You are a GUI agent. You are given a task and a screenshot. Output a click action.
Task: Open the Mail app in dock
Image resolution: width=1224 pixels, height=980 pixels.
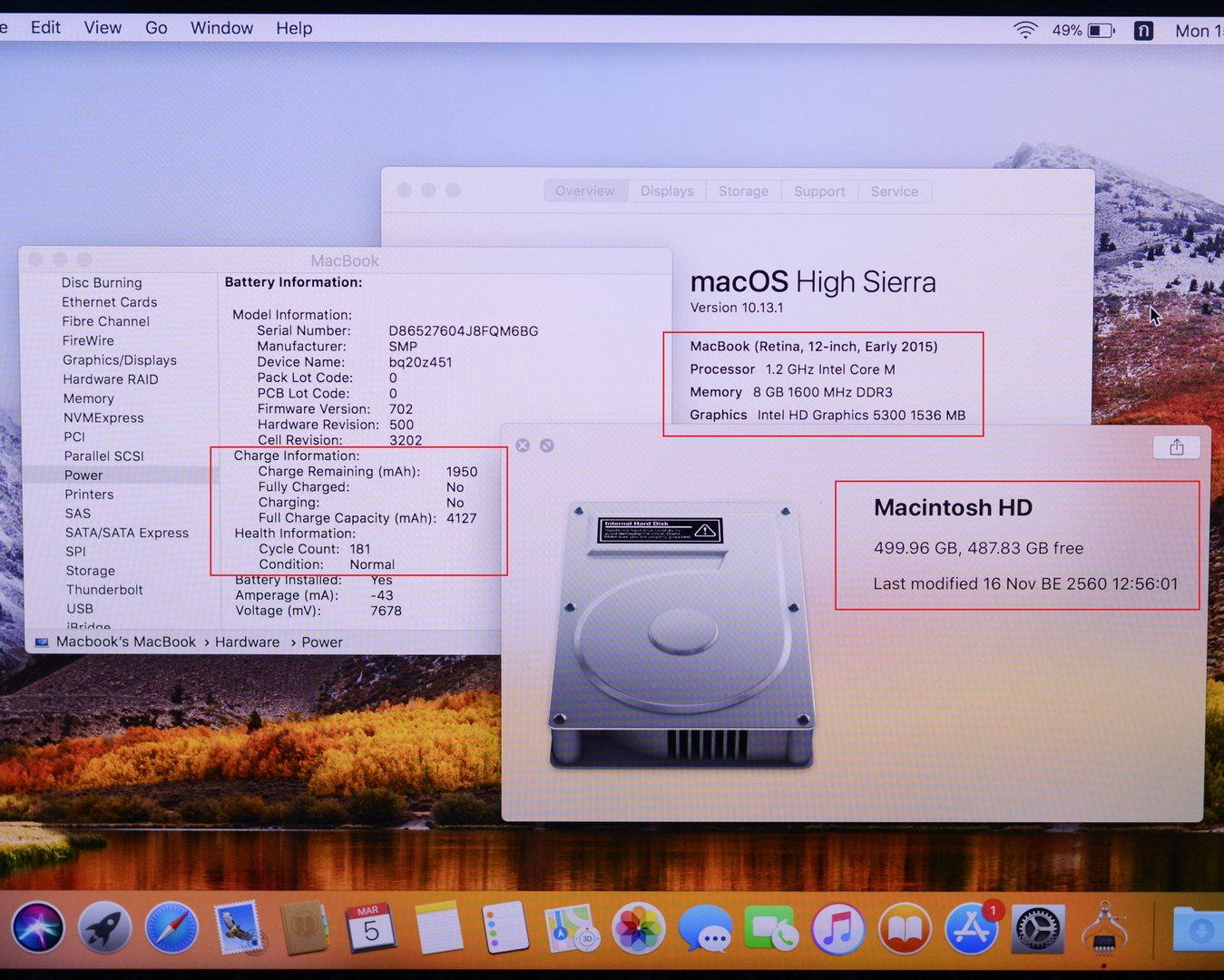pos(239,928)
